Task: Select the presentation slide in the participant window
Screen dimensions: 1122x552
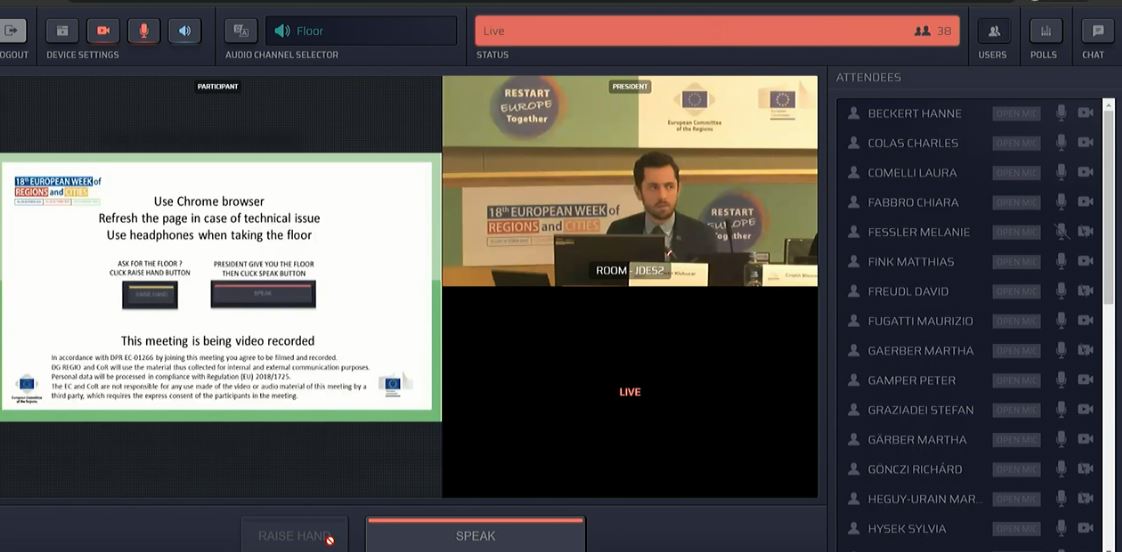Action: (x=220, y=286)
